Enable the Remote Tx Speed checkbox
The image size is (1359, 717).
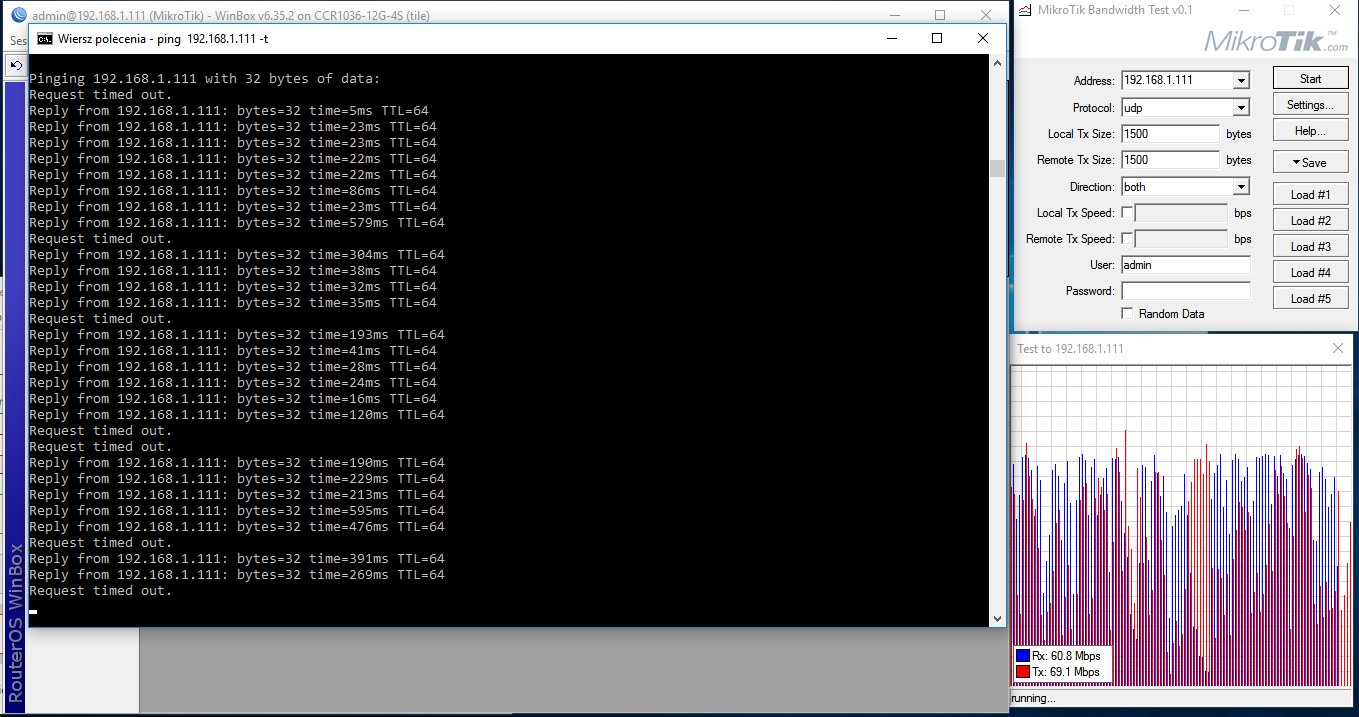click(x=1127, y=238)
